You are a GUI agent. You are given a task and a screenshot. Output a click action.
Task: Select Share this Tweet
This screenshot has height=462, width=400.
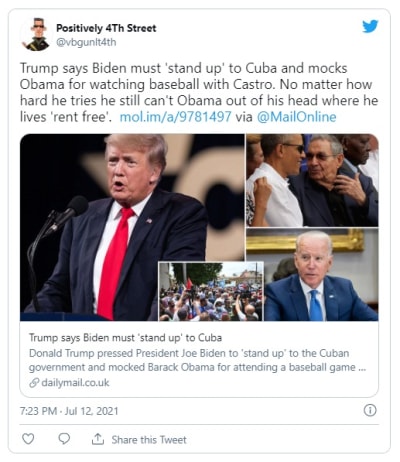[x=149, y=440]
